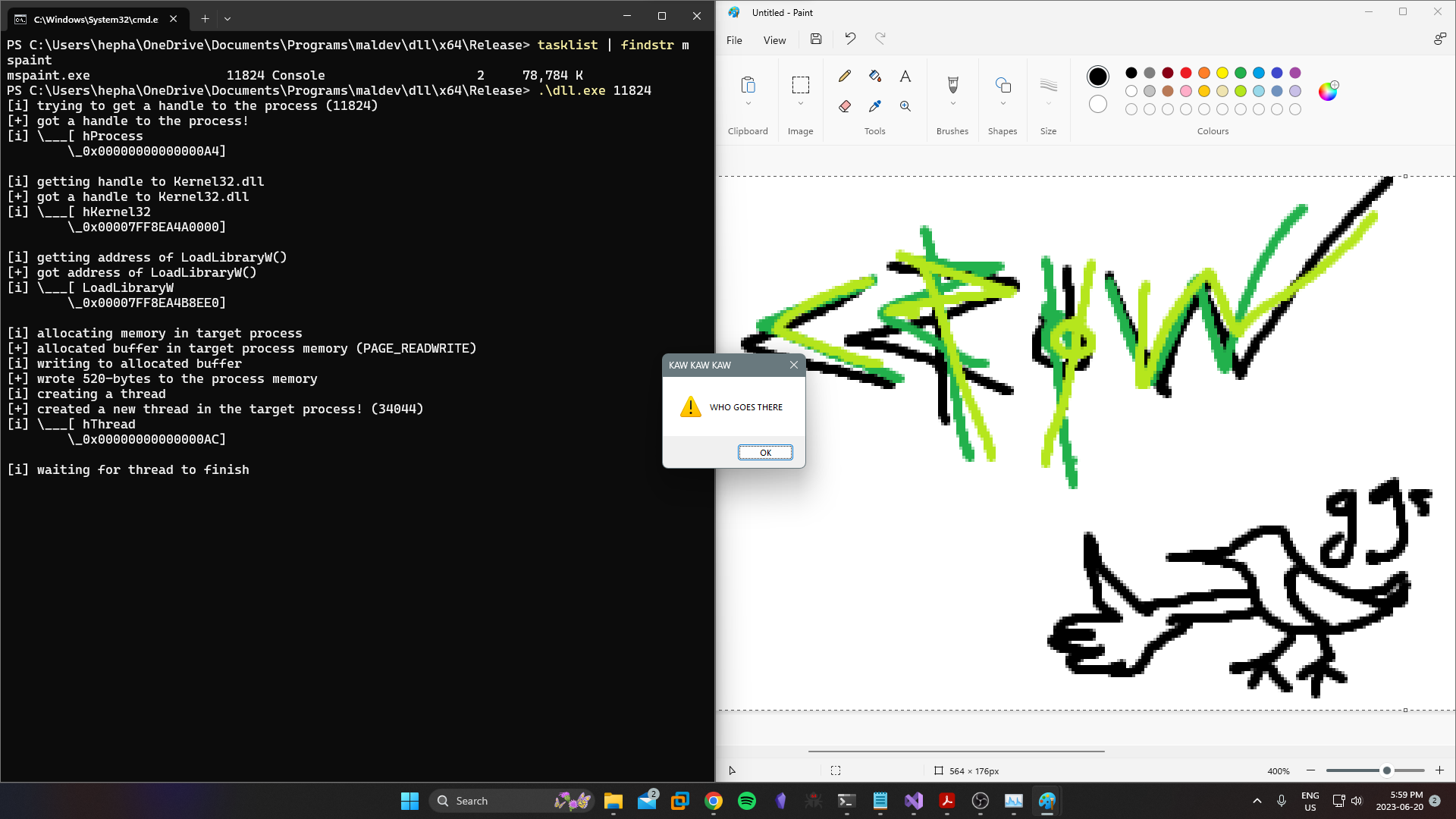This screenshot has width=1456, height=819.
Task: Select the Pencil tool in Paint
Action: pyautogui.click(x=845, y=76)
